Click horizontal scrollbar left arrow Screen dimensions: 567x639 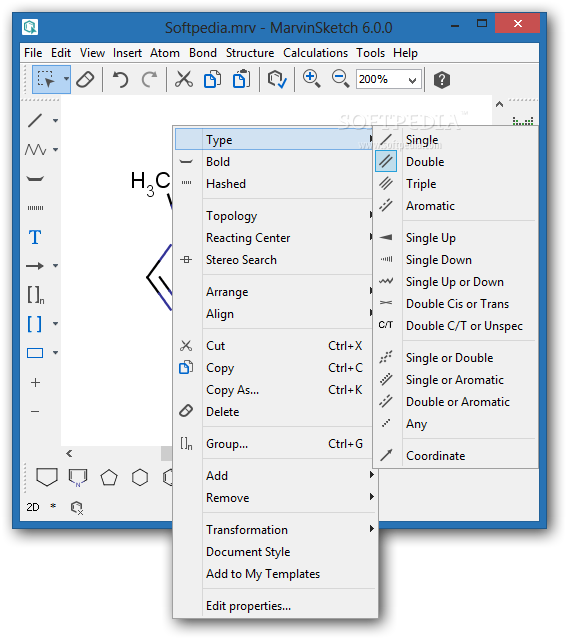pos(69,453)
